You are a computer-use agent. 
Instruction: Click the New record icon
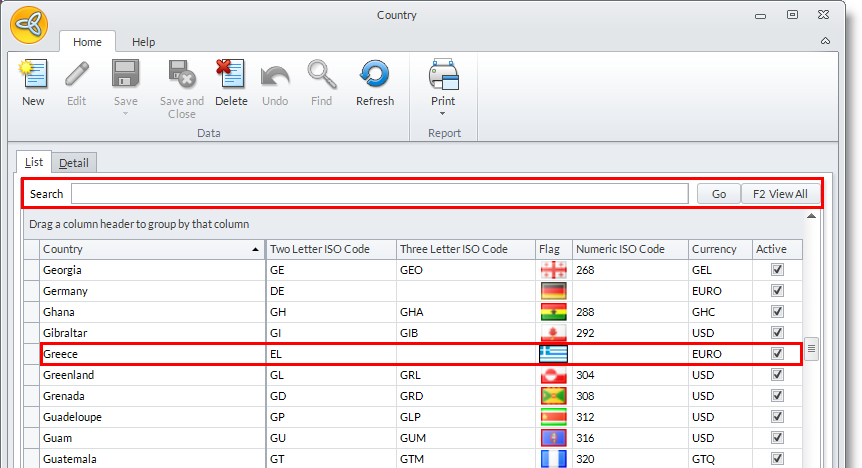click(33, 75)
